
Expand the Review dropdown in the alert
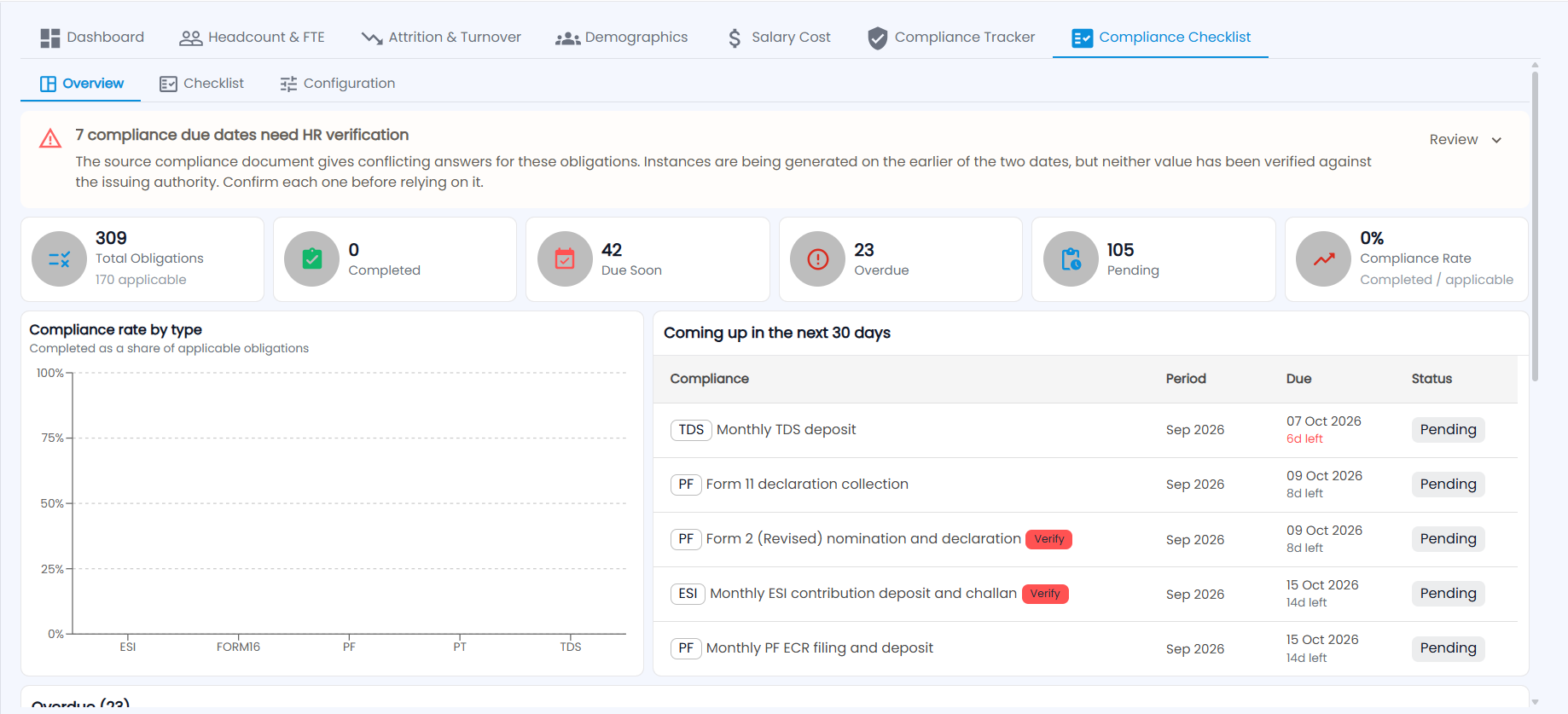click(x=1466, y=140)
